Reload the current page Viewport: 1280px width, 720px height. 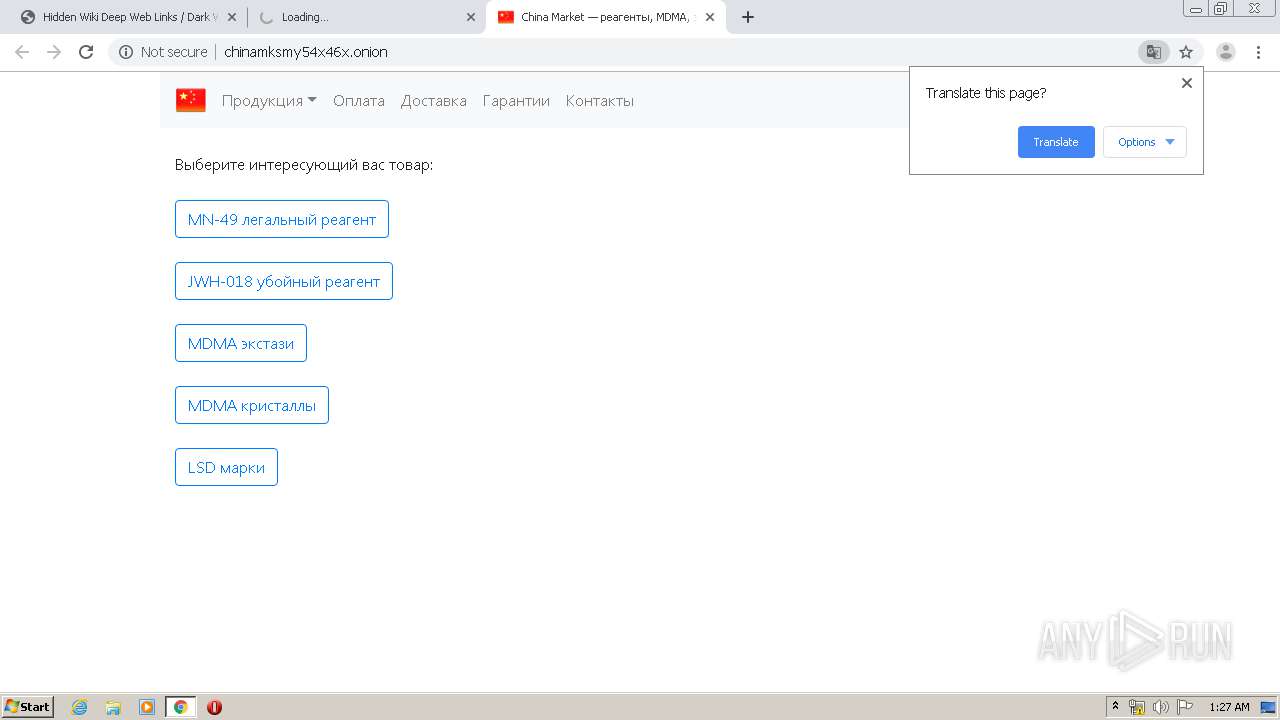[86, 52]
